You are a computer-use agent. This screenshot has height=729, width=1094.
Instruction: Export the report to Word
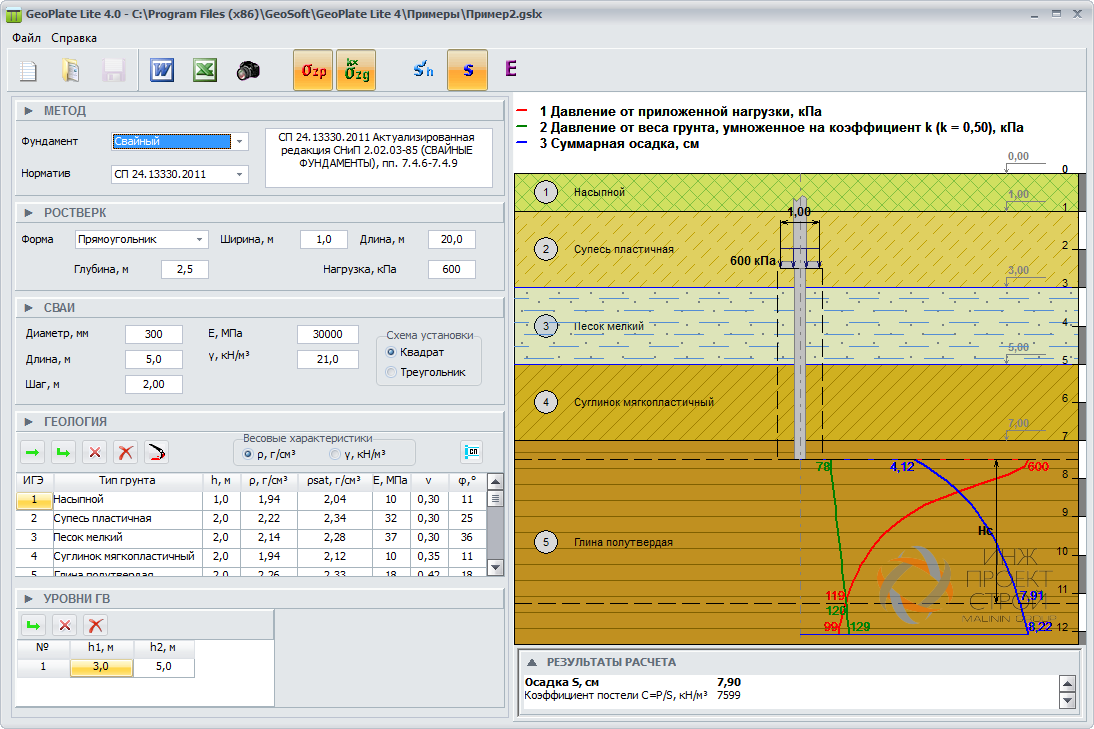(x=162, y=70)
